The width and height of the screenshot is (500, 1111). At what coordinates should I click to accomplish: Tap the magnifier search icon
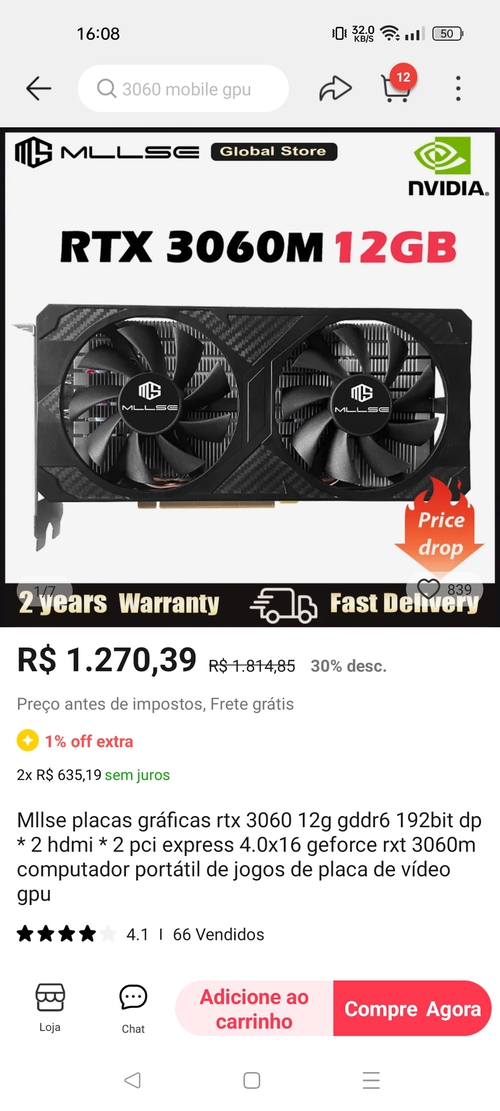point(107,89)
